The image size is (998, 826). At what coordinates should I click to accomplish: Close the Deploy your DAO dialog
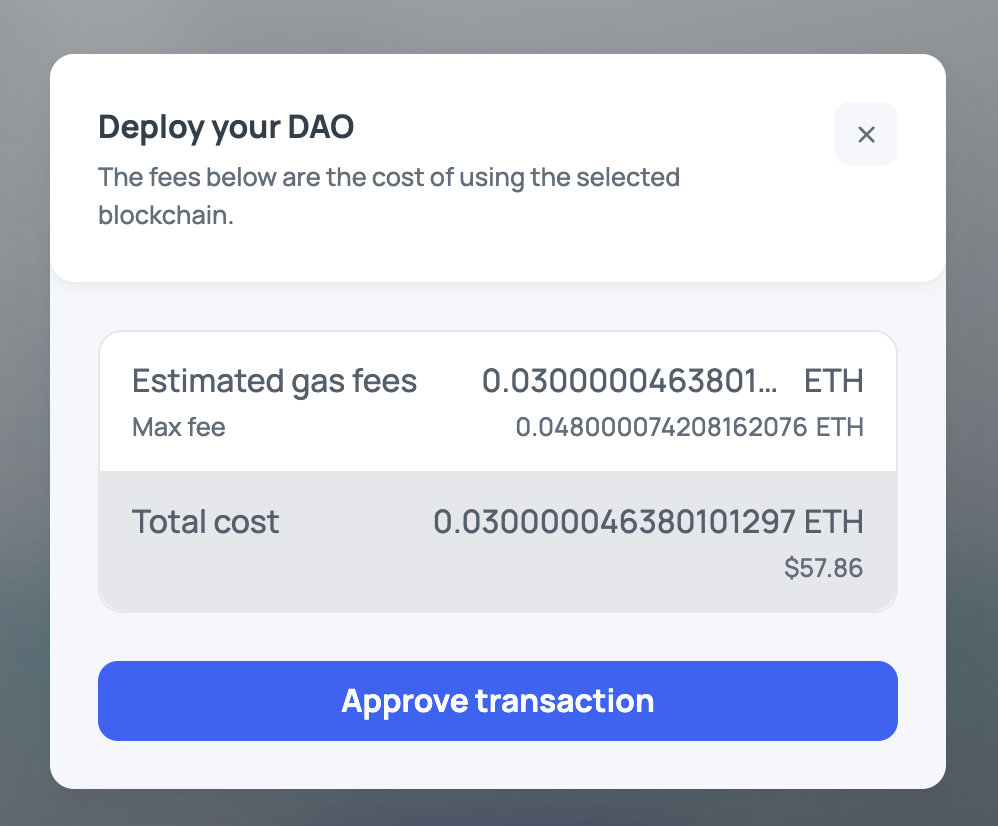[x=866, y=134]
